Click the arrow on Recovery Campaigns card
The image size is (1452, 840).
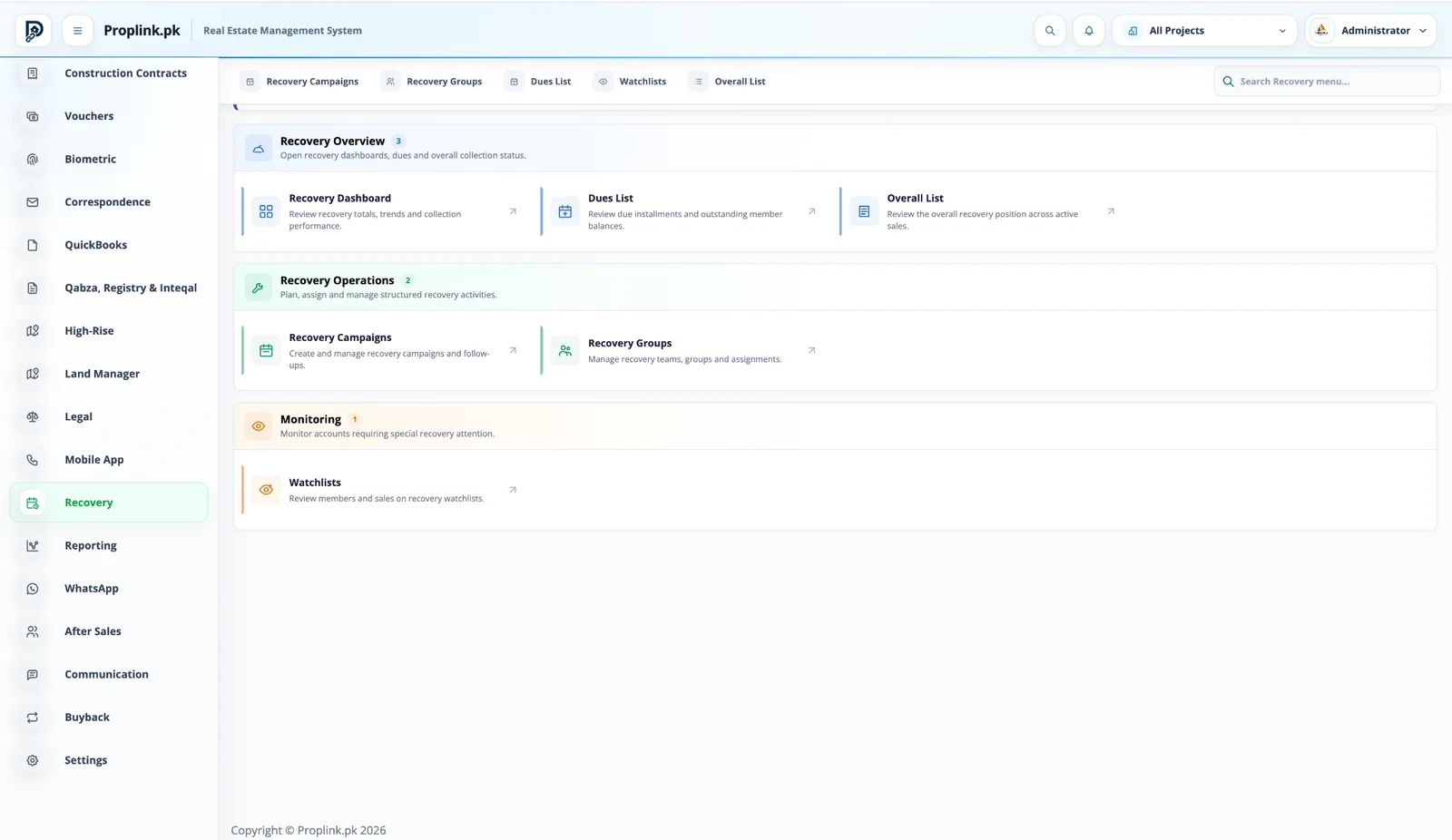tap(513, 350)
